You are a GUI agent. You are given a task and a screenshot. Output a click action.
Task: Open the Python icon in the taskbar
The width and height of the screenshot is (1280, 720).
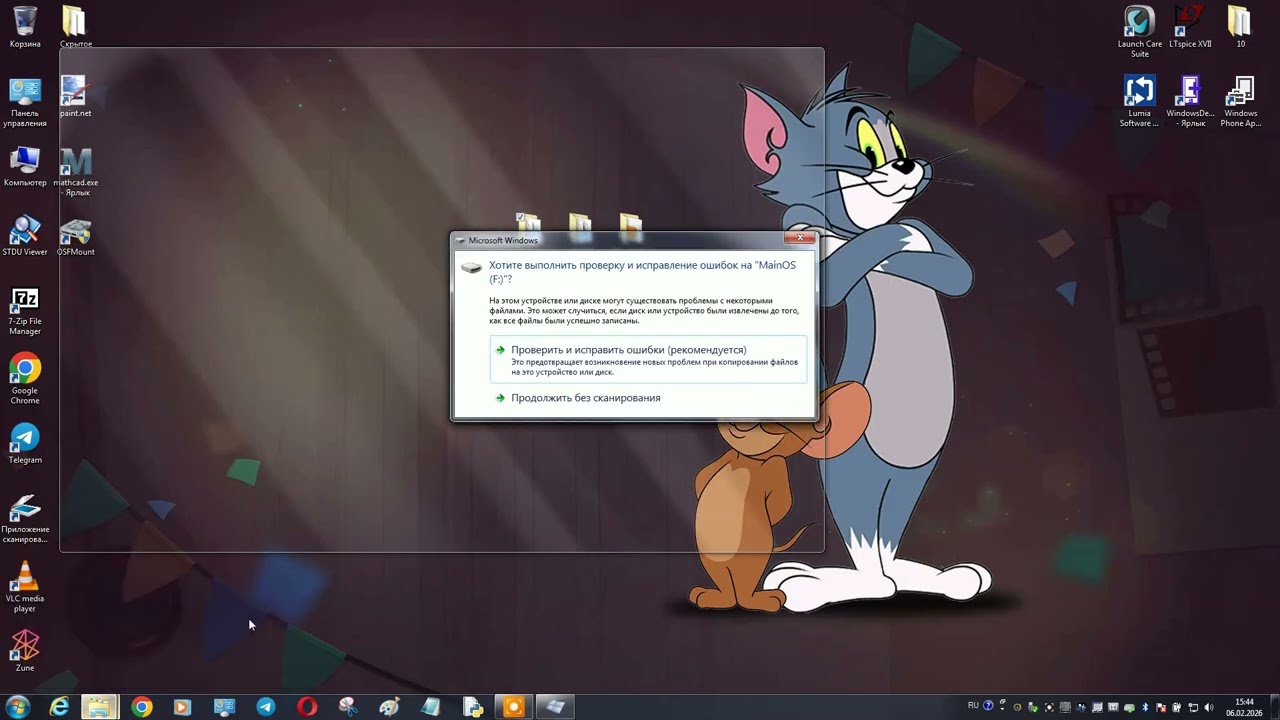tap(472, 707)
